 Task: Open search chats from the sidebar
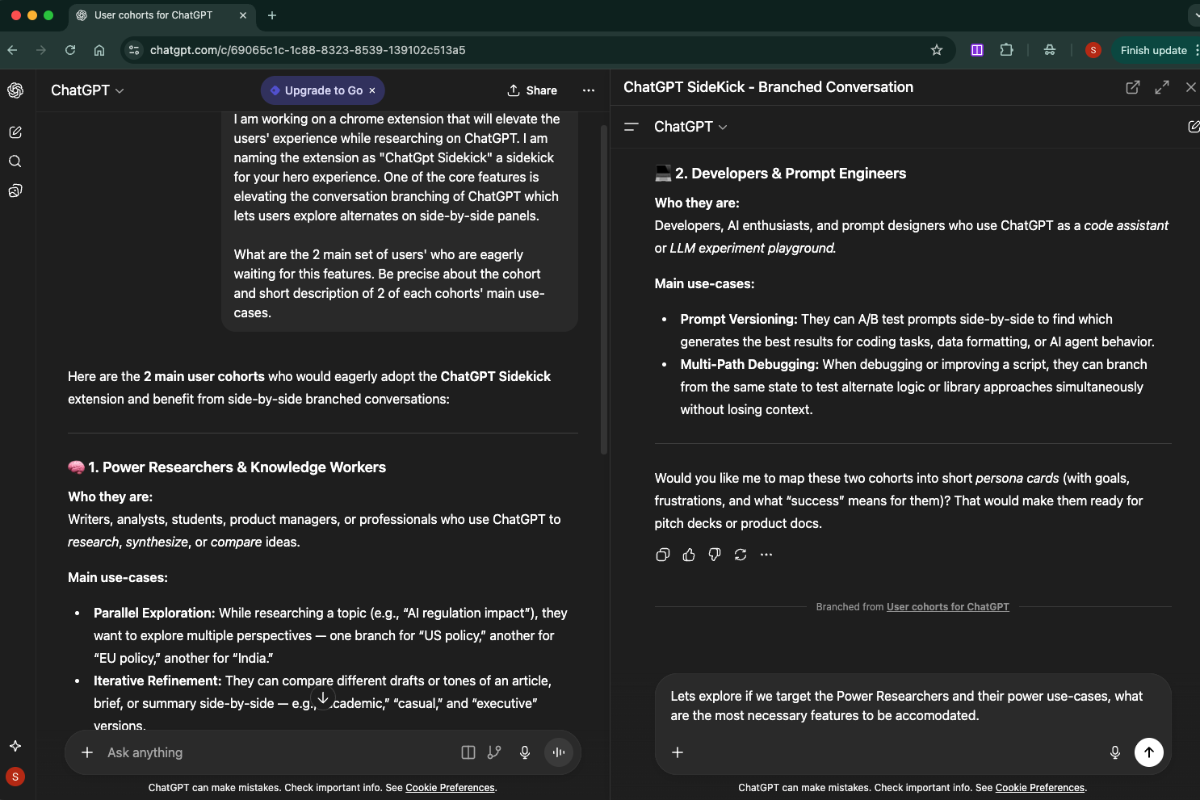click(16, 161)
